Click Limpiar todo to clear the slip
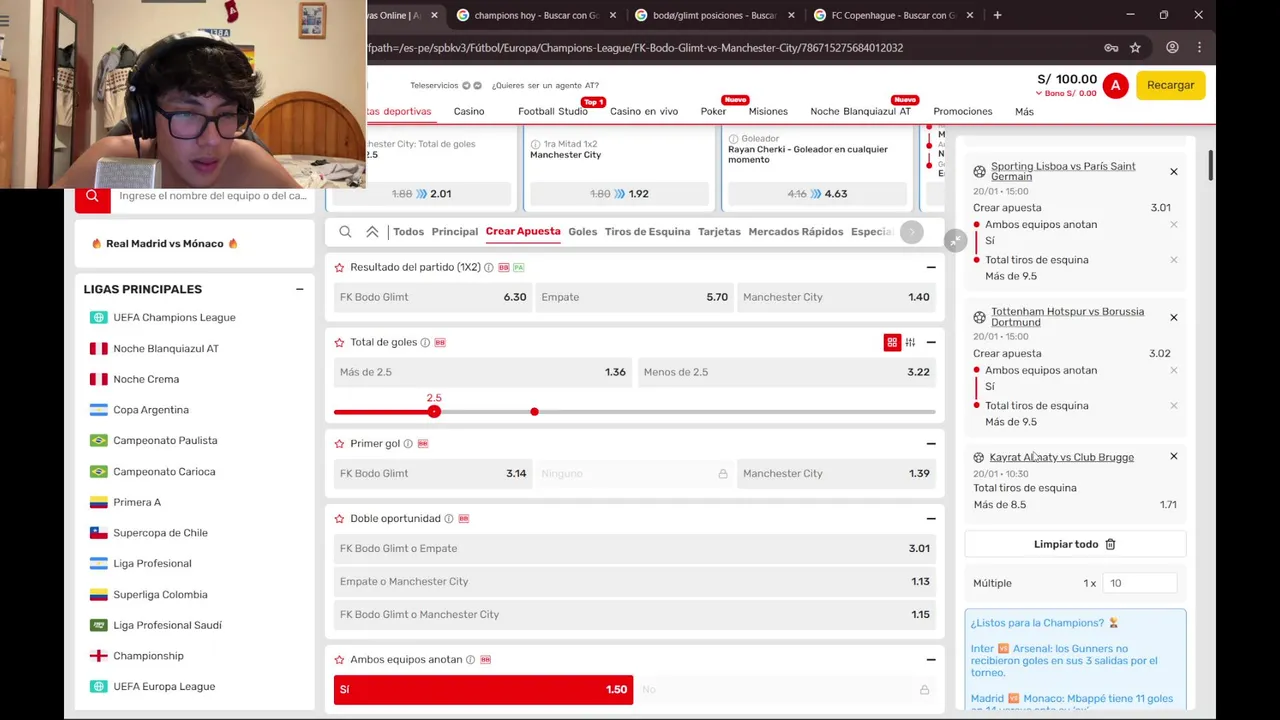The height and width of the screenshot is (720, 1280). coord(1075,545)
